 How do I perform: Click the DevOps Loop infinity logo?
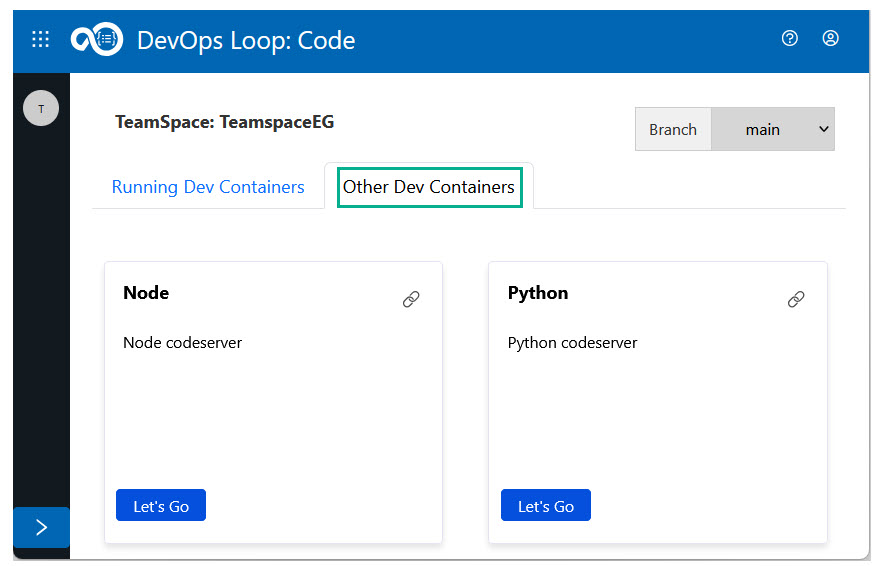tap(96, 40)
